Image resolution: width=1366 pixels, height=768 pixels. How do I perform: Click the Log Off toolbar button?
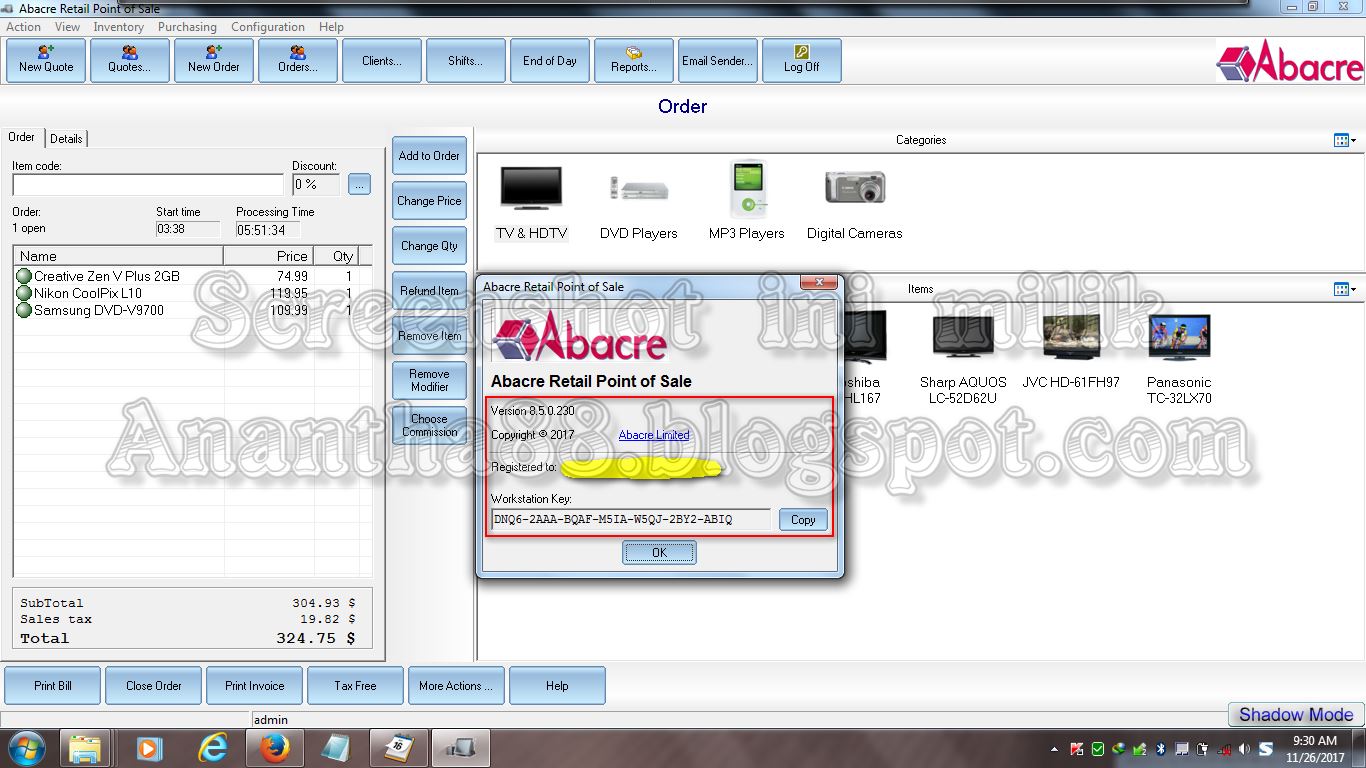coord(802,60)
